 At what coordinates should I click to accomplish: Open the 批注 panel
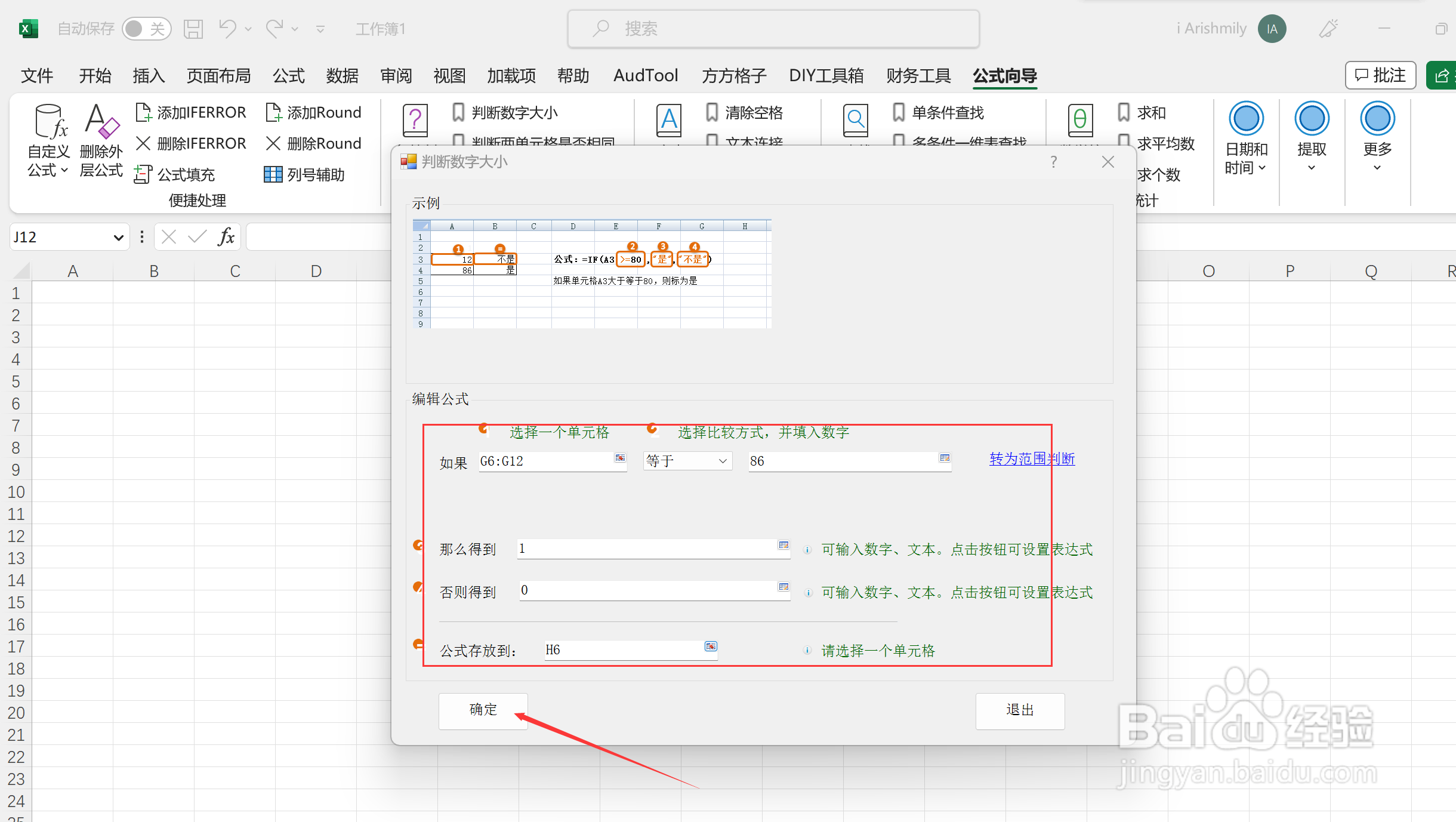(1380, 75)
